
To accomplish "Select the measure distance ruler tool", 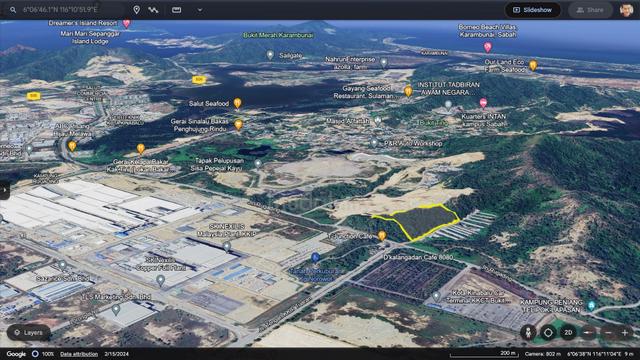I will pyautogui.click(x=176, y=10).
